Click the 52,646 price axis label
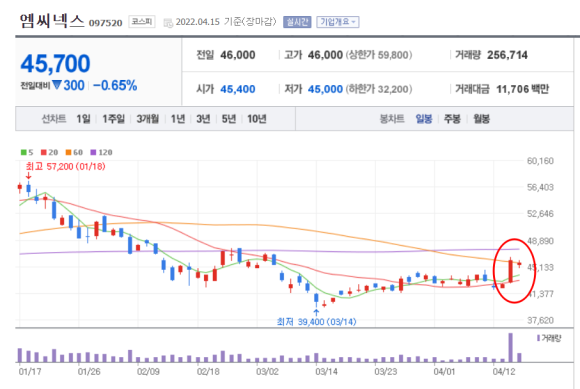The height and width of the screenshot is (389, 580). [x=540, y=214]
